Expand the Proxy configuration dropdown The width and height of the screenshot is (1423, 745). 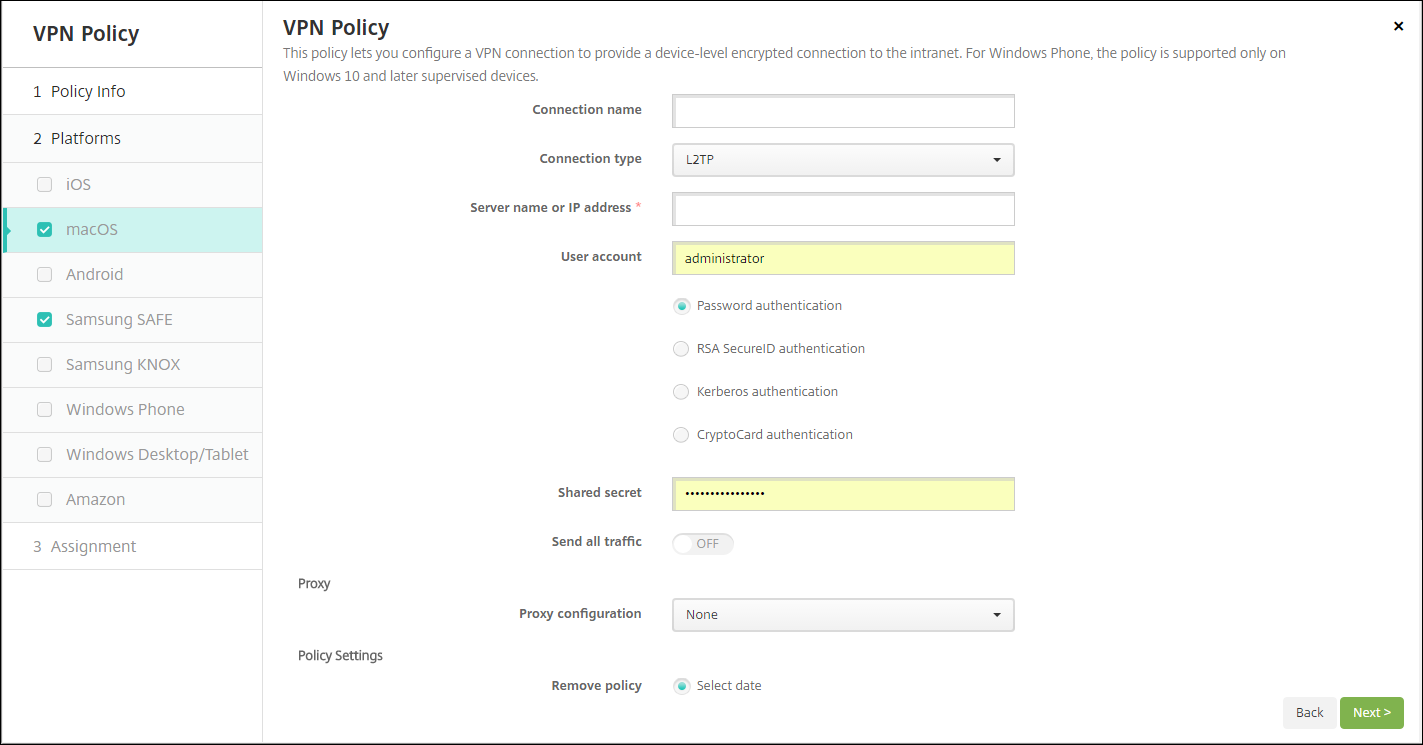click(843, 615)
